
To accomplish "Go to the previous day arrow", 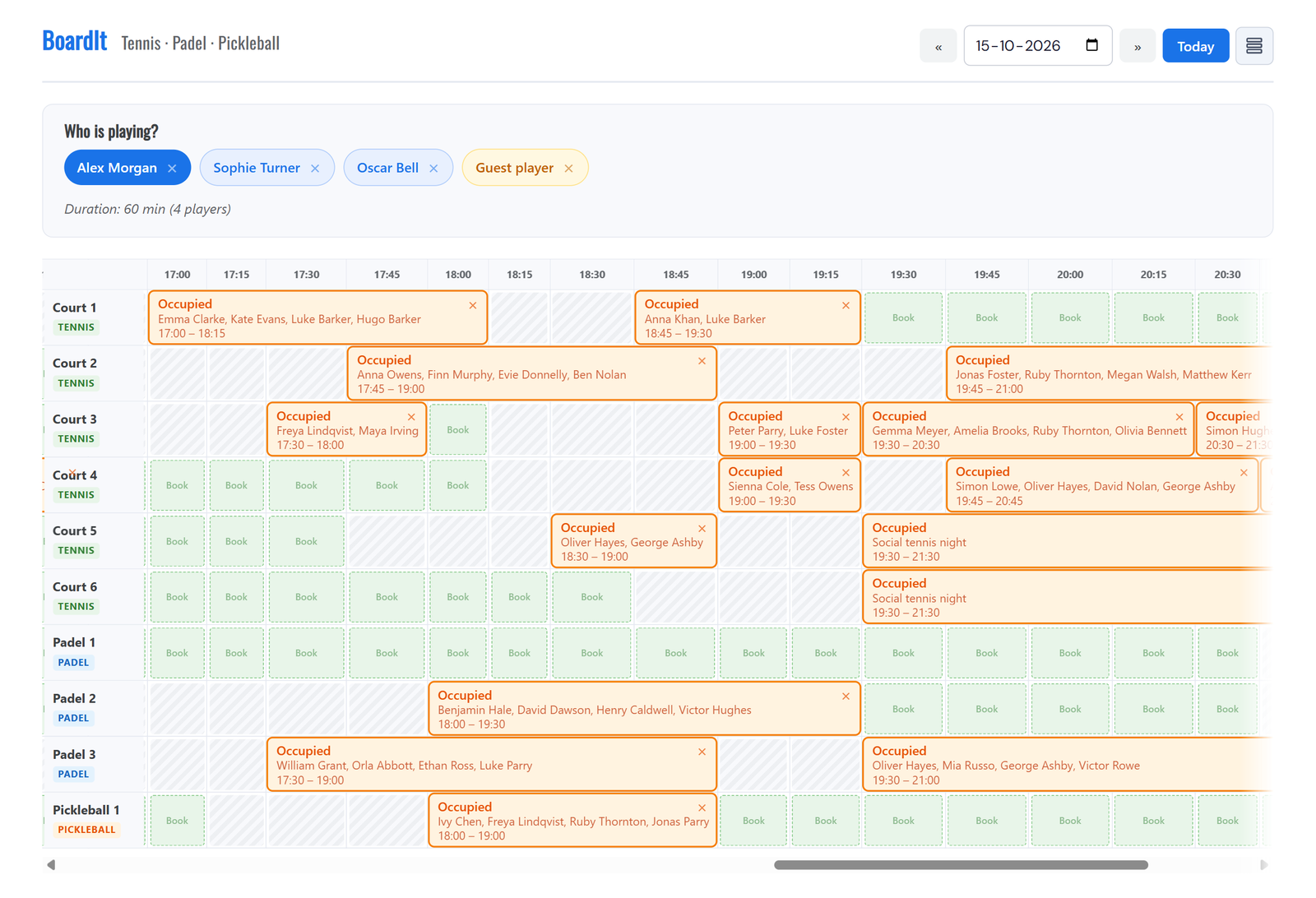I will (938, 46).
